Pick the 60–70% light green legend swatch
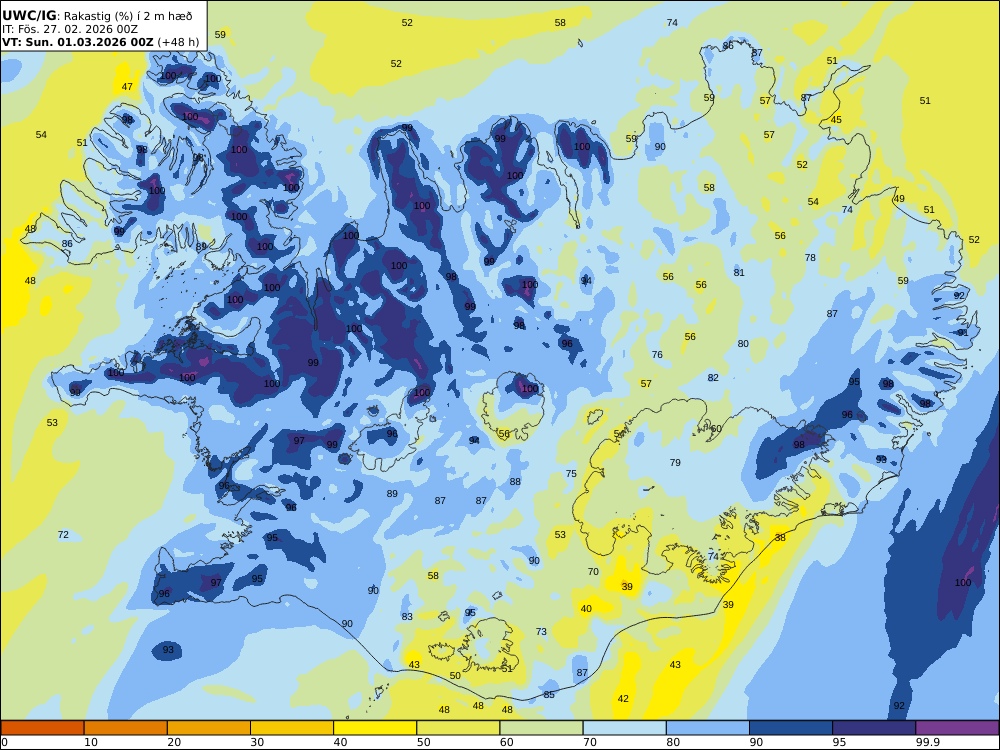 (x=541, y=728)
